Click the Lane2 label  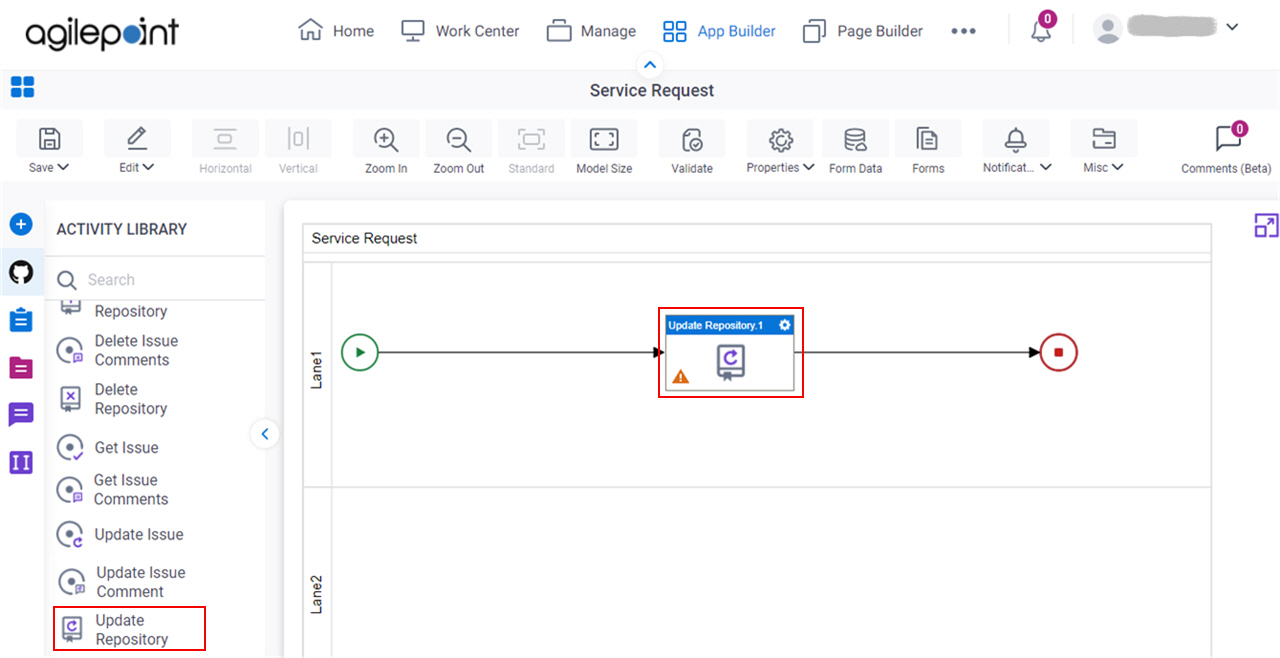click(317, 593)
